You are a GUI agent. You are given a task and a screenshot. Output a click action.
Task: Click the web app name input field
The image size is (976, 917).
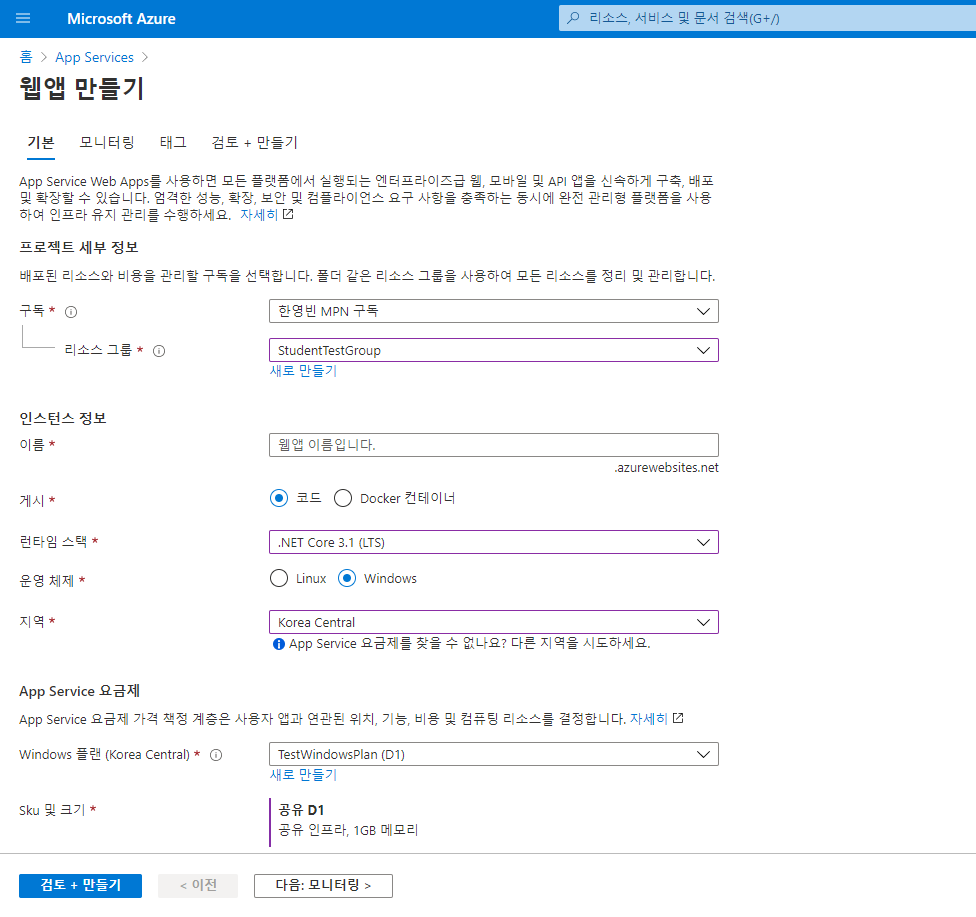(493, 445)
